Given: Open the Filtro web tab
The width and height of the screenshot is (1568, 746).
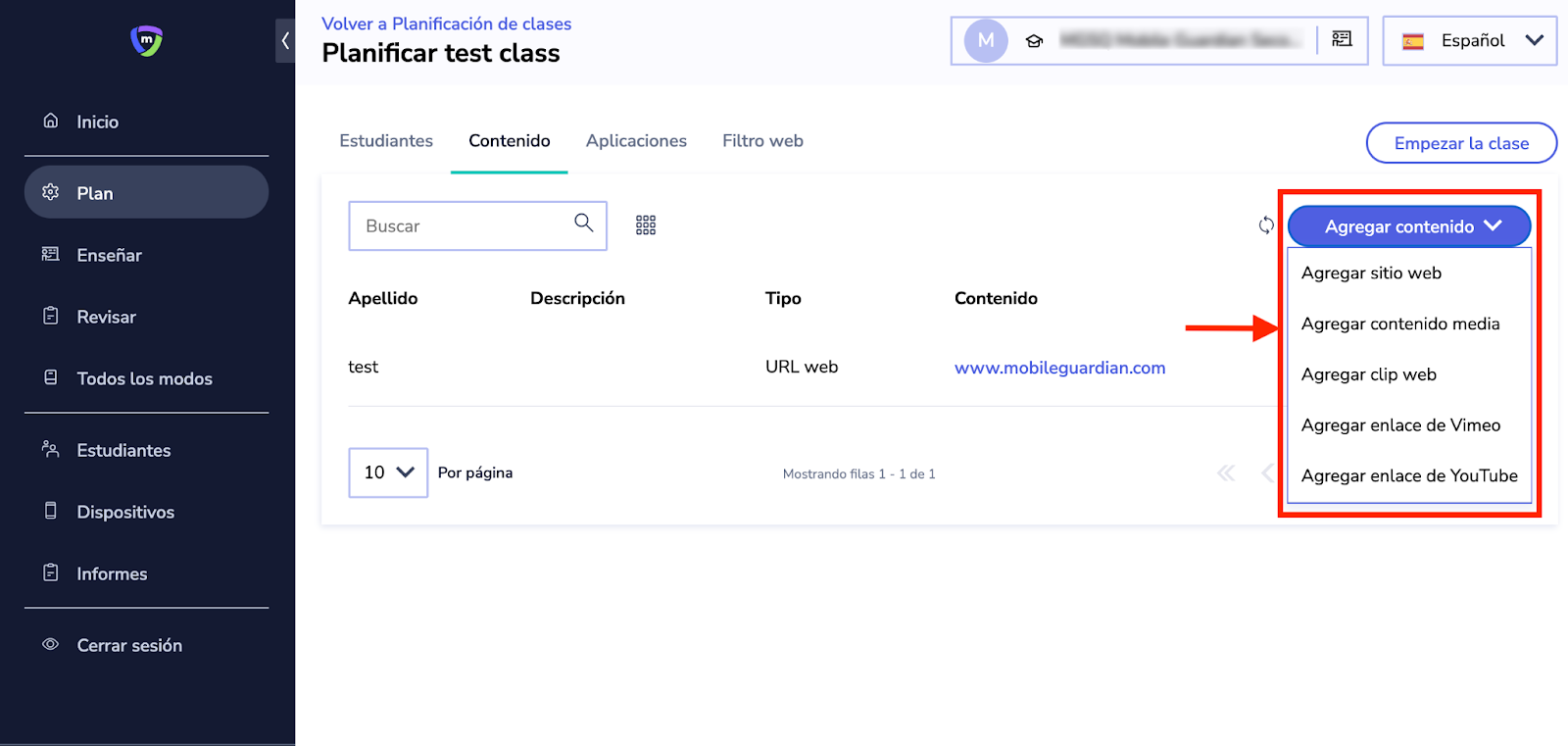Looking at the screenshot, I should click(x=762, y=141).
